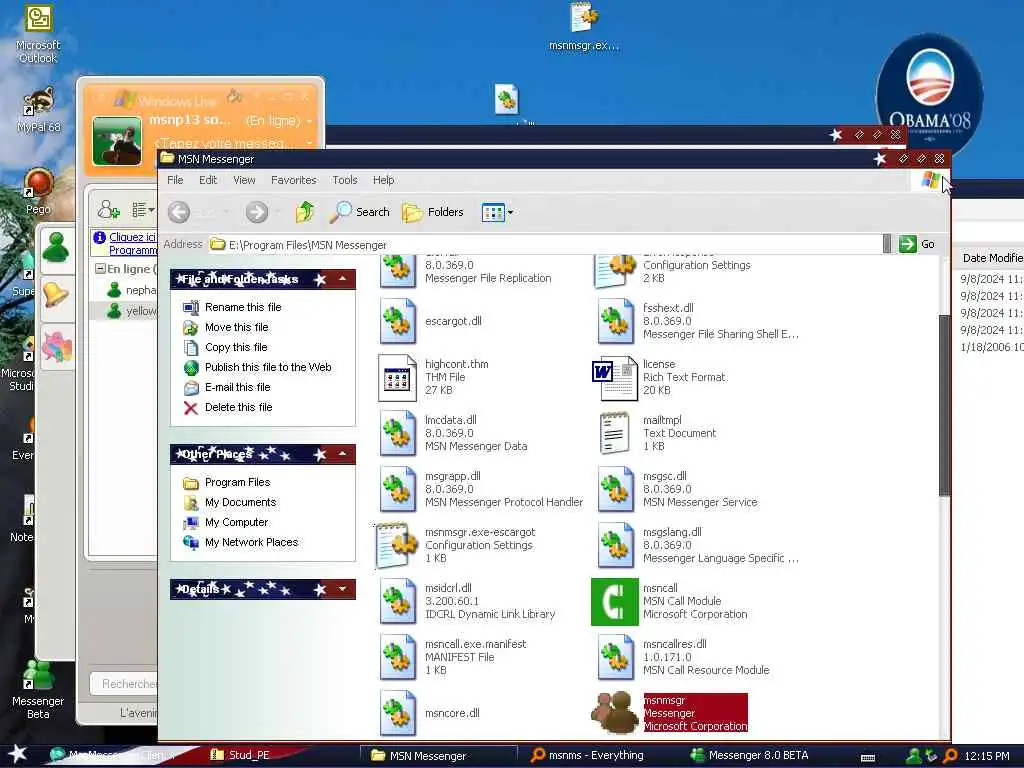Open the msnp13 status dropdown in Messenger
This screenshot has height=768, width=1024.
[279, 121]
